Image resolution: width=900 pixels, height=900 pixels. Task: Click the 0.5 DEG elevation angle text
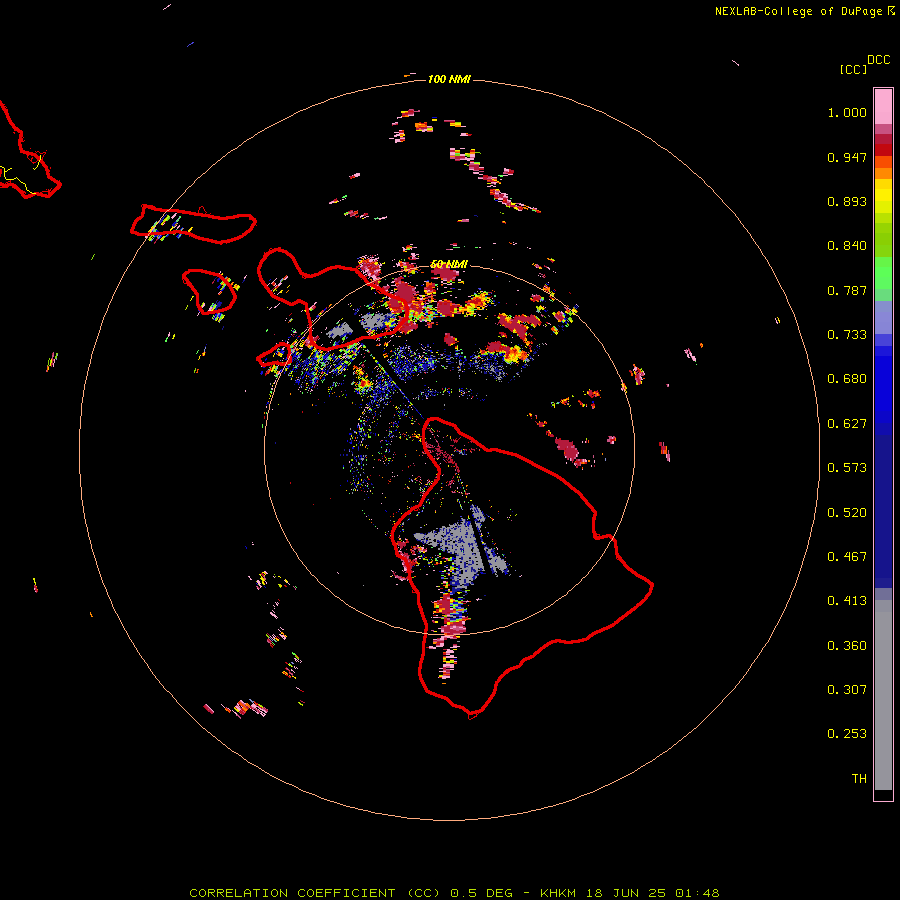[481, 893]
